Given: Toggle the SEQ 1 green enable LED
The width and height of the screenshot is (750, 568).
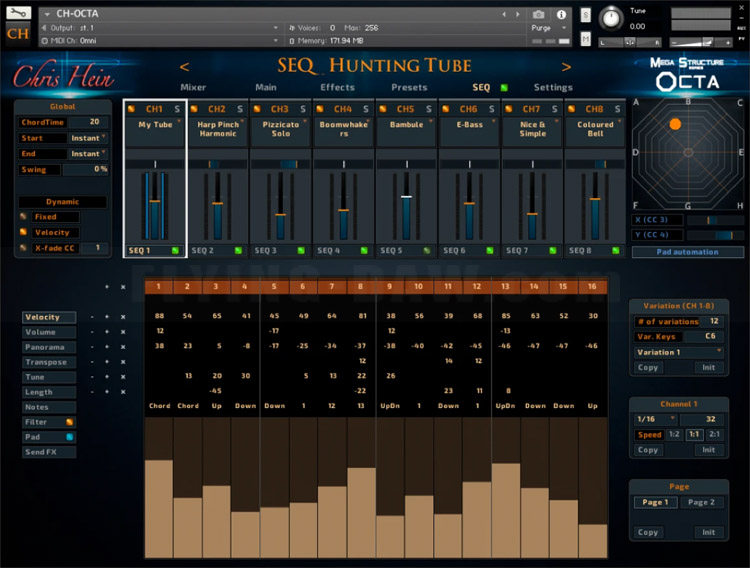Looking at the screenshot, I should (175, 250).
